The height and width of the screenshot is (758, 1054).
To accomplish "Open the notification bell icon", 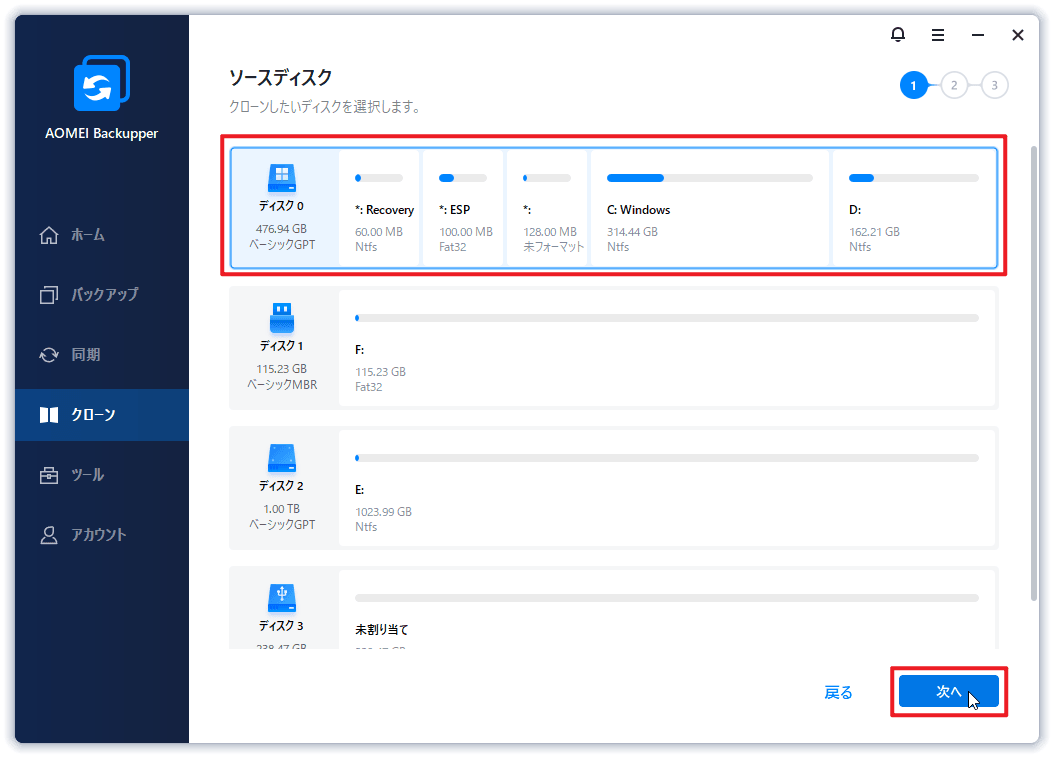I will pos(897,34).
